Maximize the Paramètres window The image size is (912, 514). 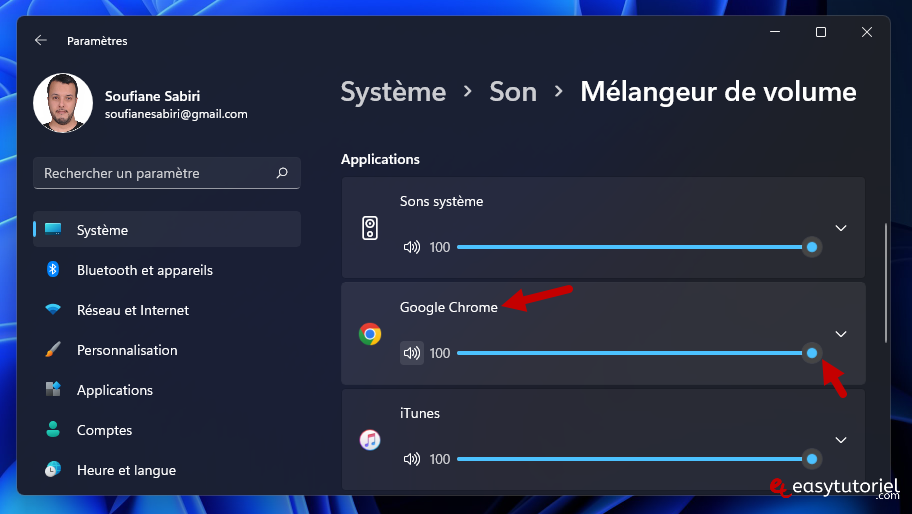pyautogui.click(x=821, y=32)
